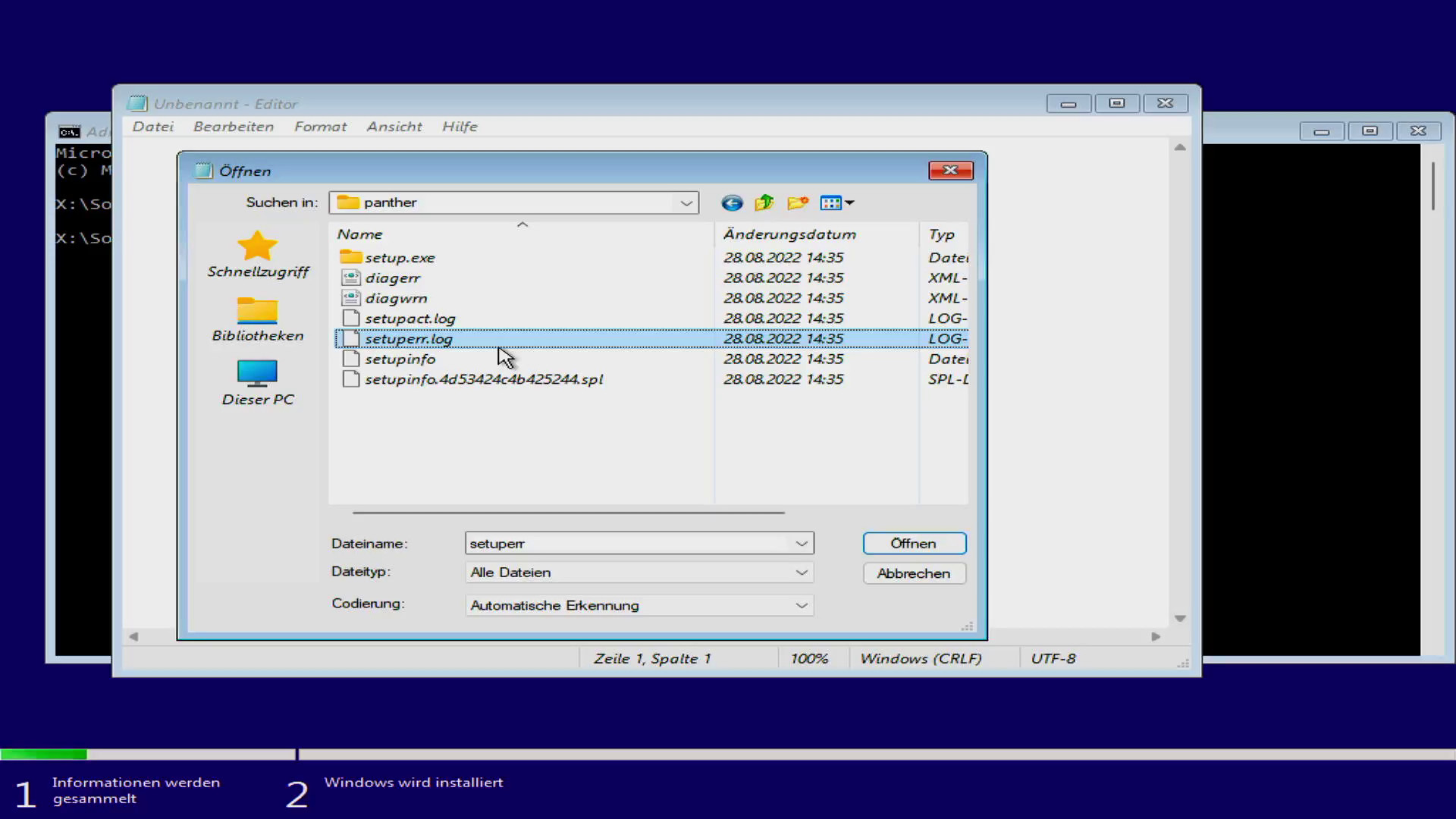The image size is (1456, 819).
Task: Select Dieser PC in the places sidebar
Action: click(x=258, y=383)
